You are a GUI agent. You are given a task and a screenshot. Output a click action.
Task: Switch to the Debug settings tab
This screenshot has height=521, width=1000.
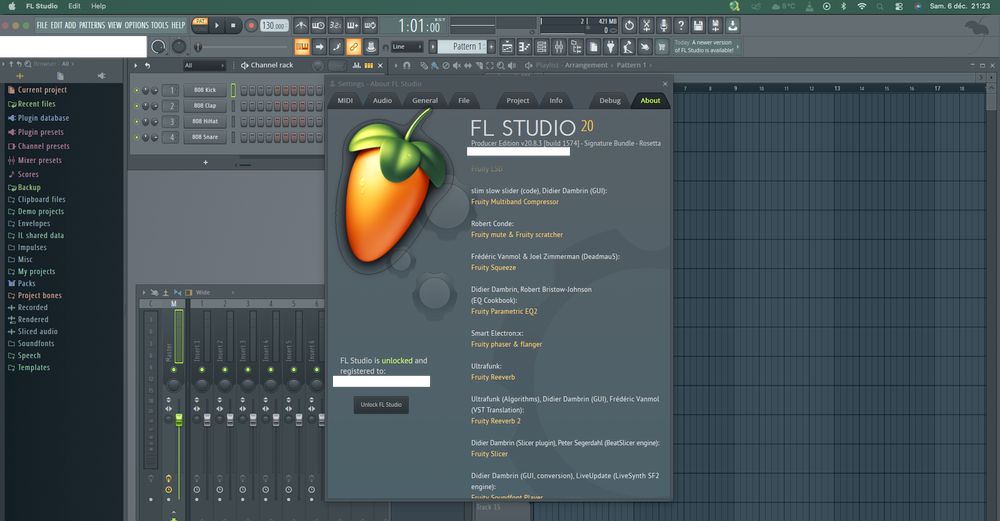pyautogui.click(x=610, y=100)
